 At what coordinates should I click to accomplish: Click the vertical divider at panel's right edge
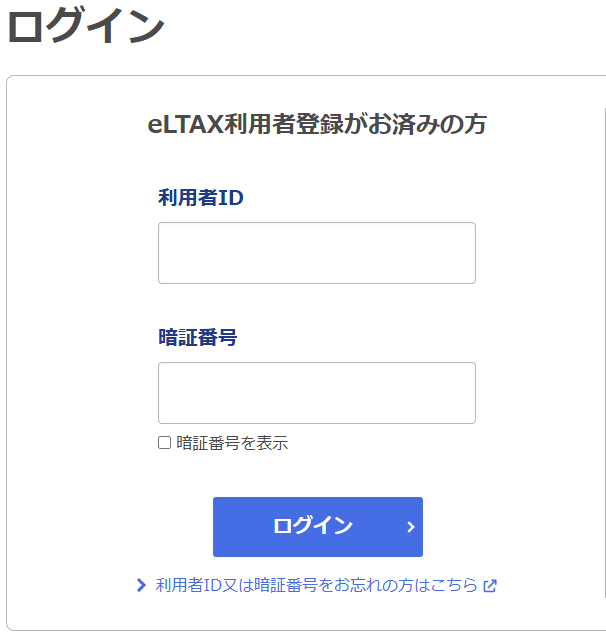pyautogui.click(x=605, y=352)
